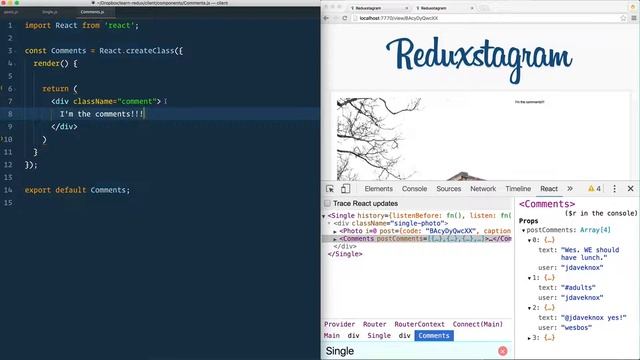Viewport: 640px width, 360px height.
Task: Click the browser back arrow
Action: click(326, 18)
